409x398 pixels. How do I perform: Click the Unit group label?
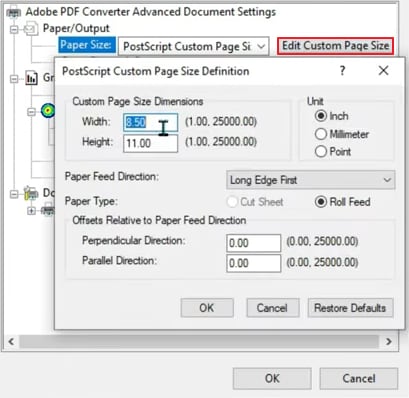[315, 101]
